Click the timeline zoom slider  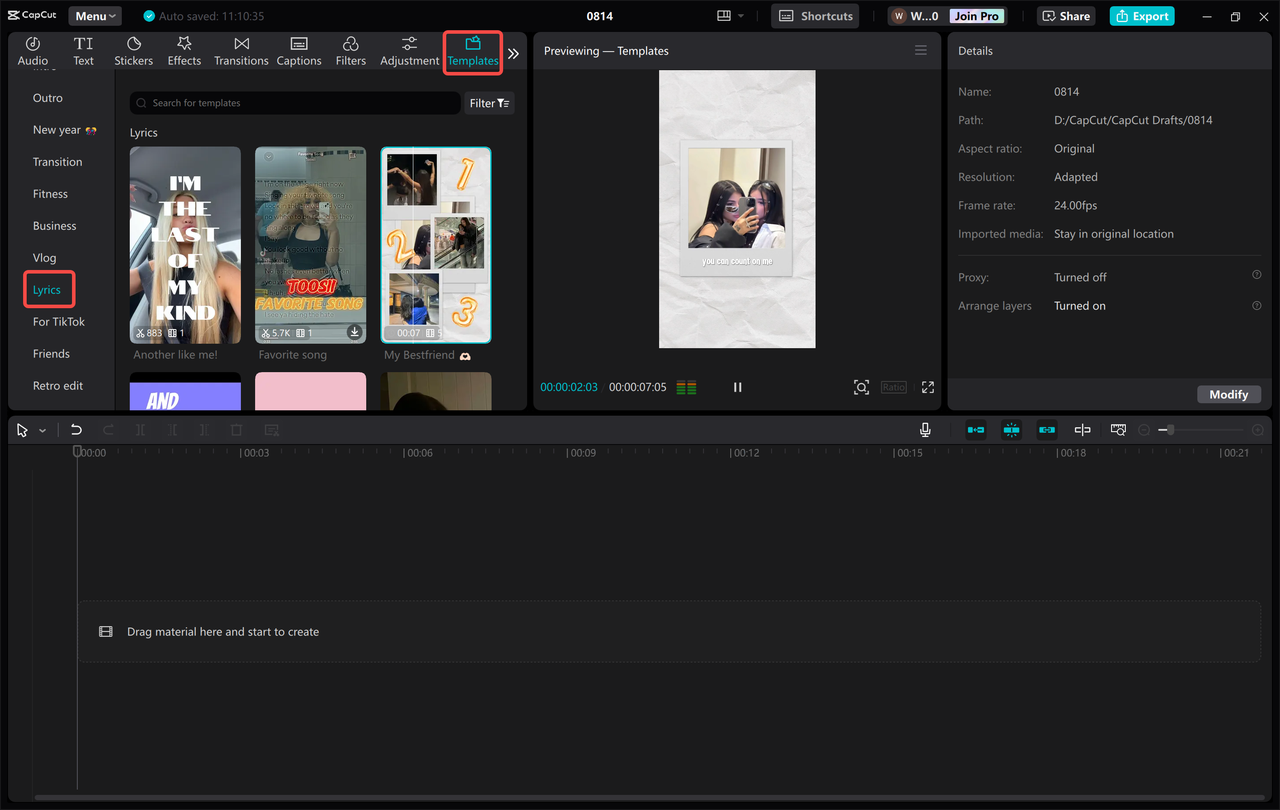coord(1200,430)
